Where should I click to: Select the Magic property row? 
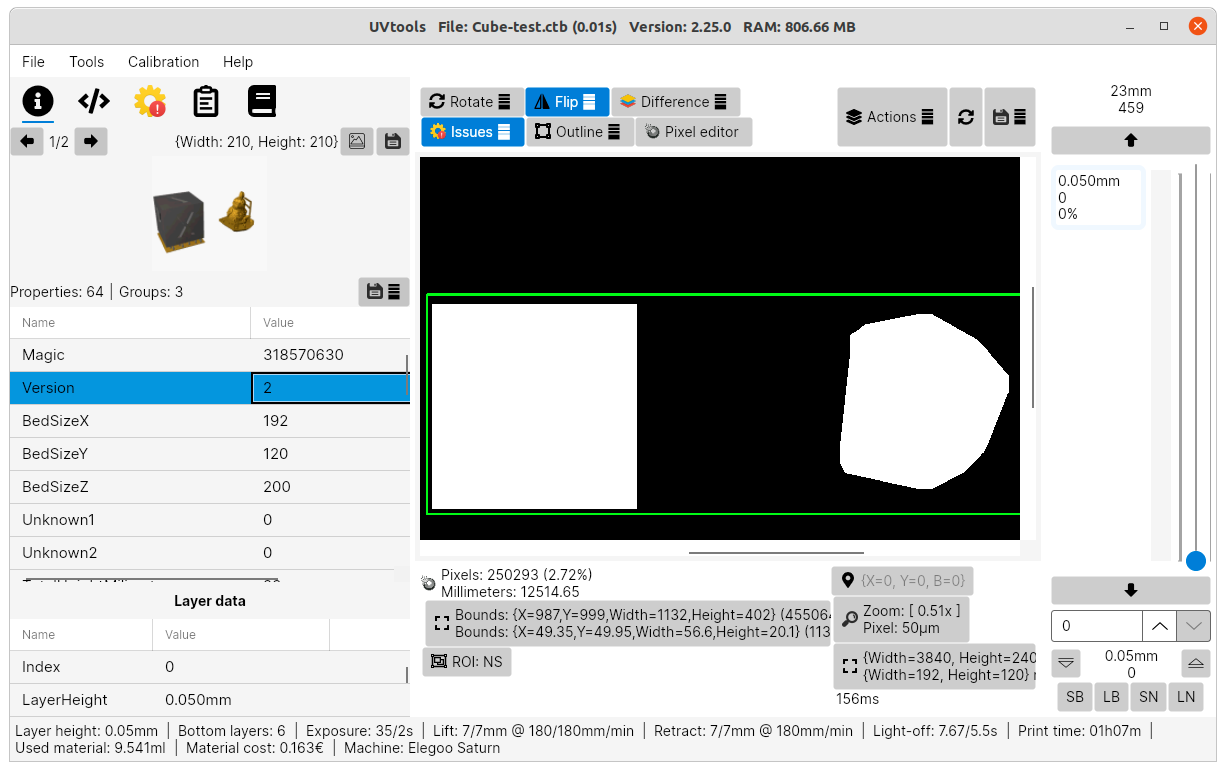pos(210,355)
